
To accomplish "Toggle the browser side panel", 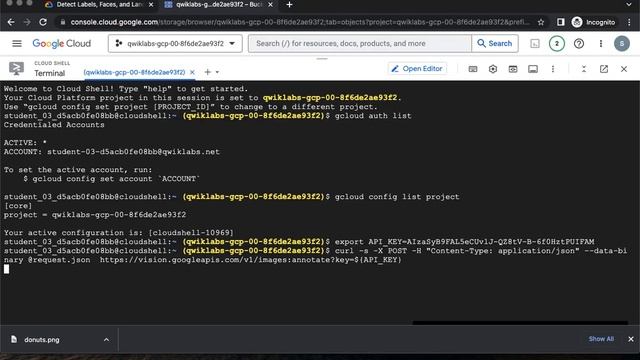I will tap(561, 22).
